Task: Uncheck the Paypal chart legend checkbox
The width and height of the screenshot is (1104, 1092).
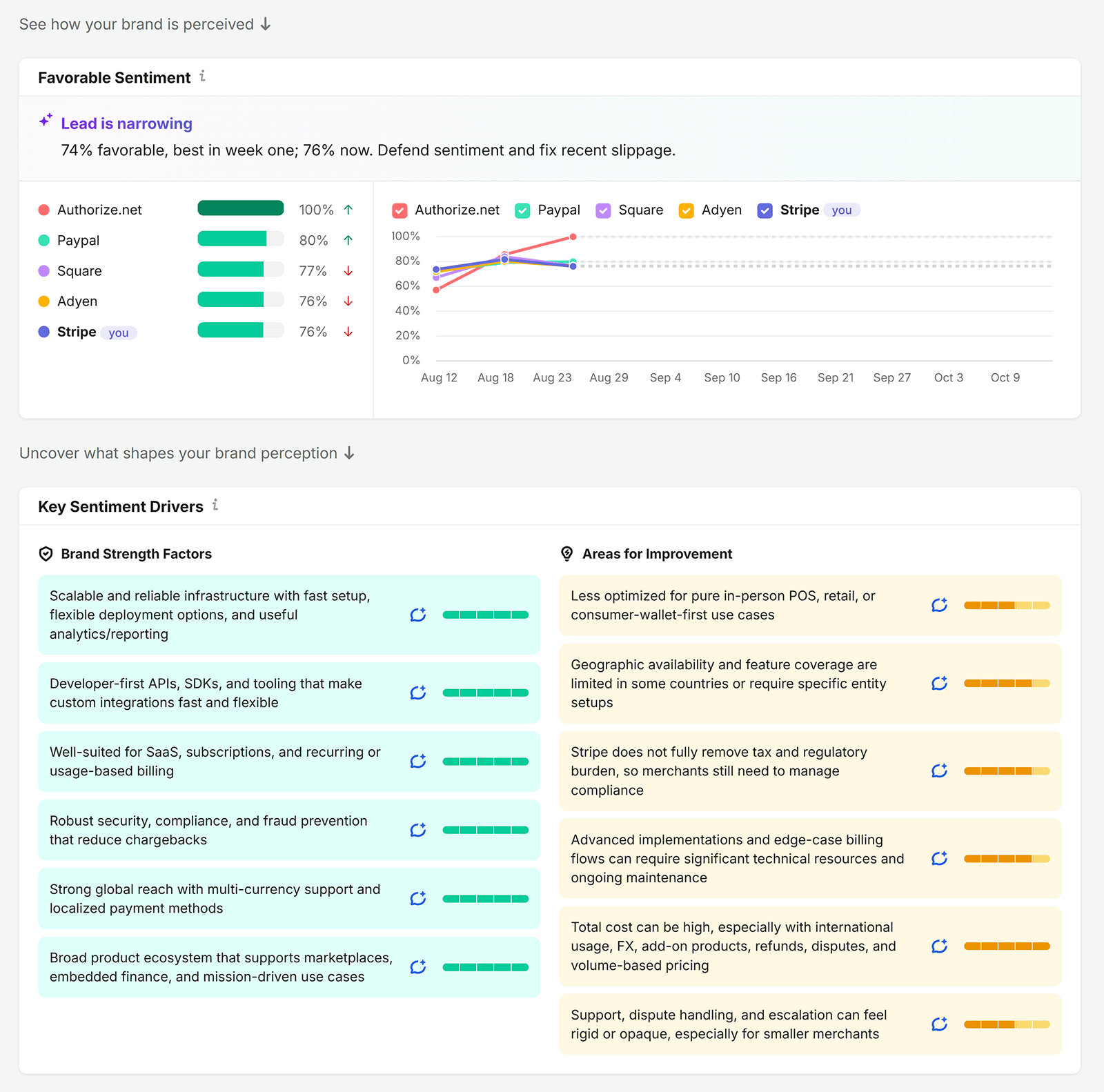Action: click(x=522, y=210)
